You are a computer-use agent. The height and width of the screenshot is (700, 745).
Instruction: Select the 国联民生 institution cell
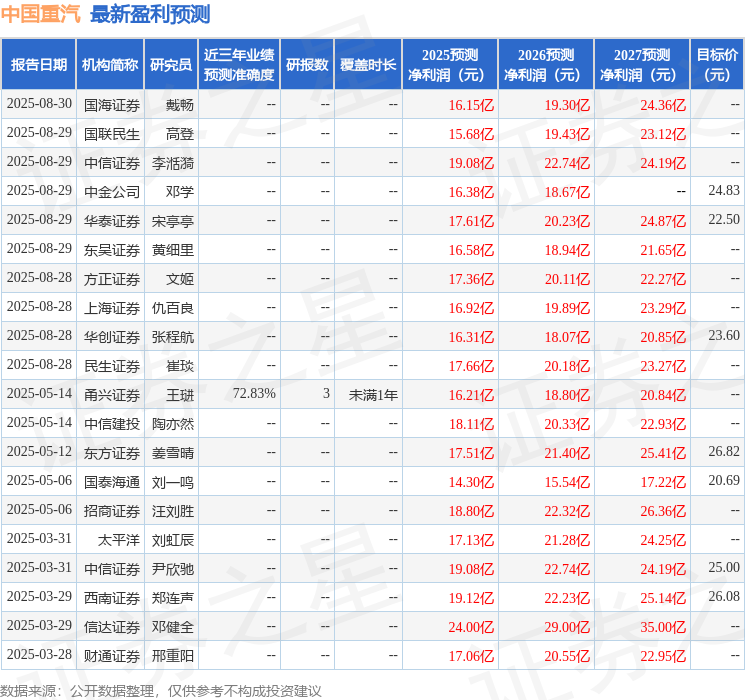click(x=112, y=134)
